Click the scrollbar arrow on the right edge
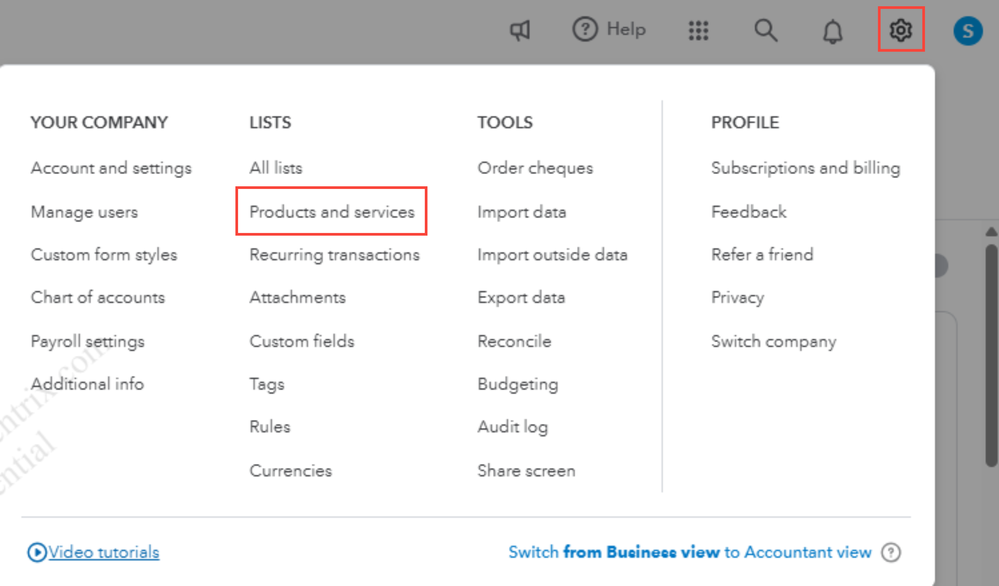 (x=990, y=231)
